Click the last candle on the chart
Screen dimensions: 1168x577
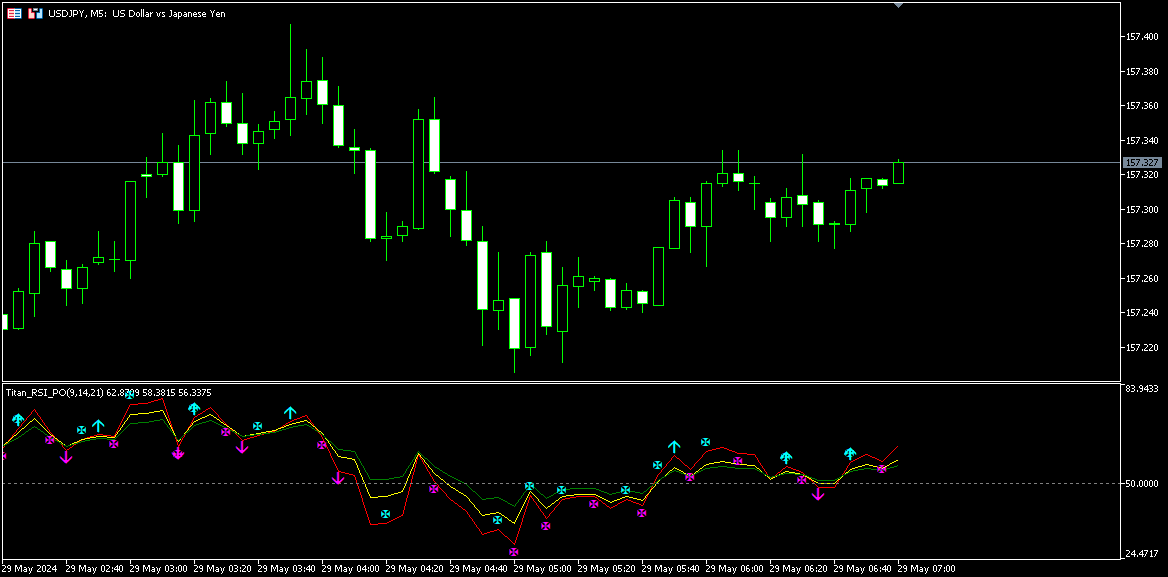coord(898,172)
